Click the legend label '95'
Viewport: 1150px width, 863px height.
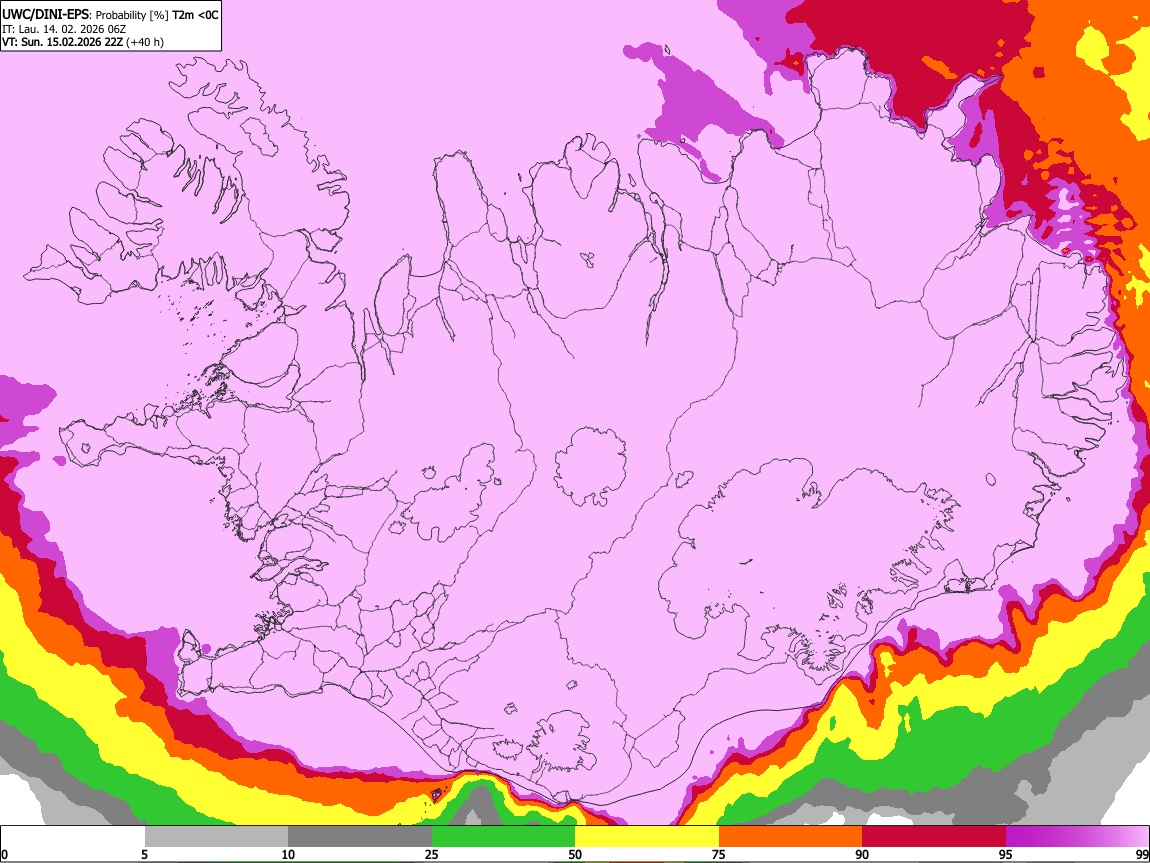point(1006,854)
